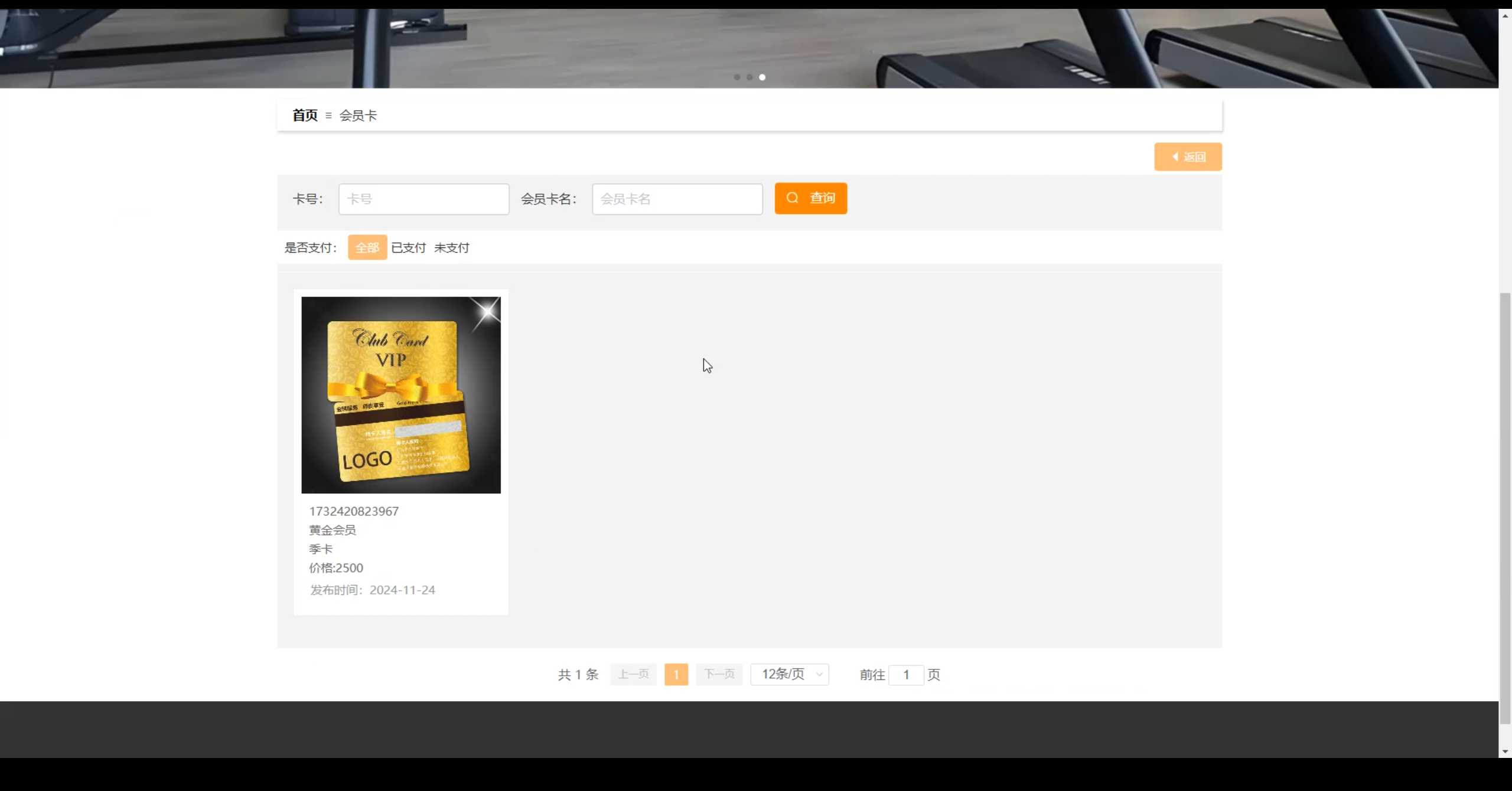Select the second carousel dot indicator
This screenshot has width=1512, height=791.
[750, 77]
